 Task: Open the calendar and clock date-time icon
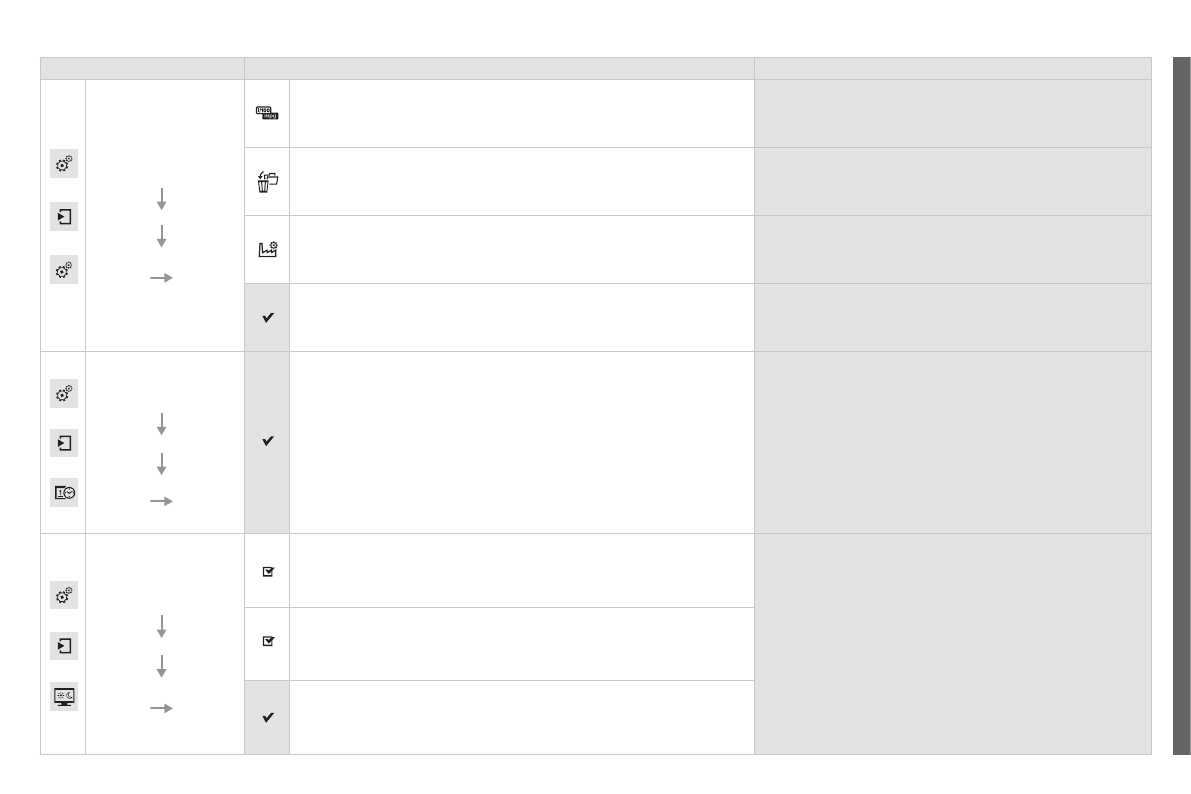(64, 491)
